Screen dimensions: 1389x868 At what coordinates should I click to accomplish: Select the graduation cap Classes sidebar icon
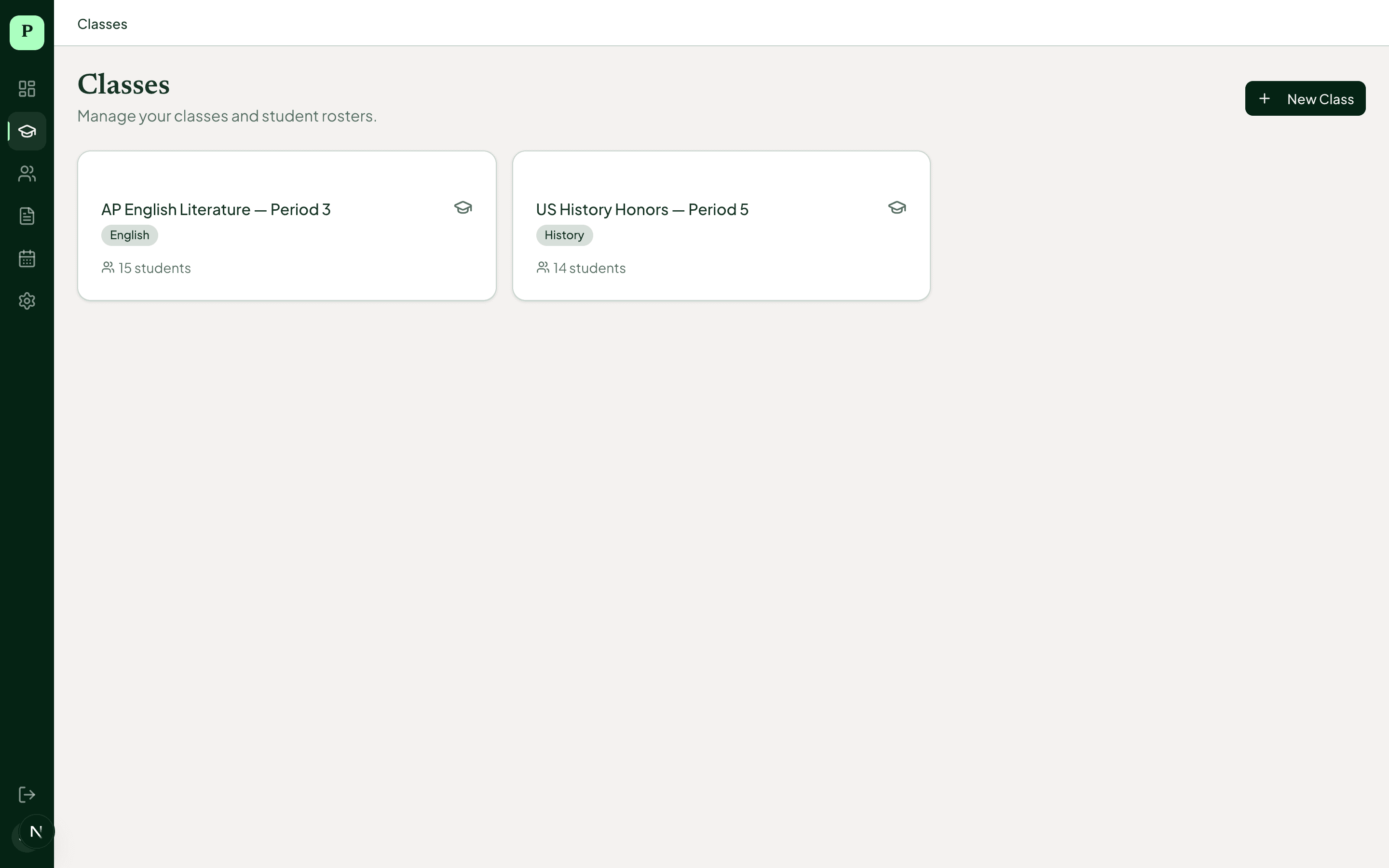click(27, 132)
